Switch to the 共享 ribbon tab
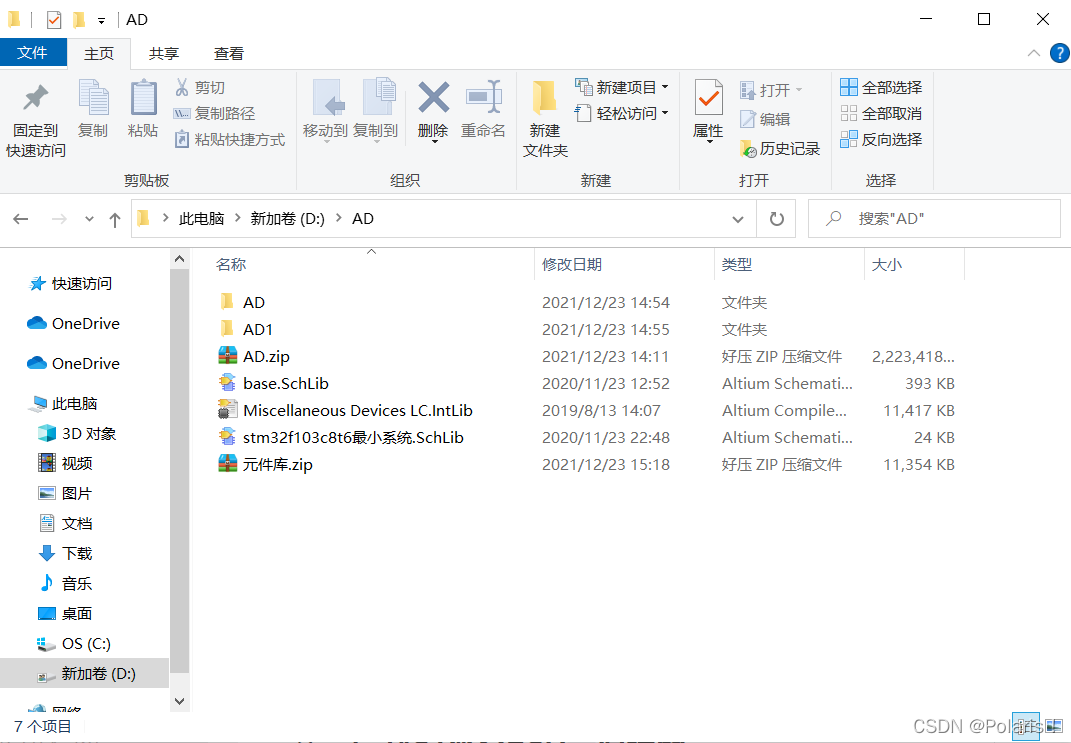Viewport: 1071px width, 743px height. [x=164, y=53]
